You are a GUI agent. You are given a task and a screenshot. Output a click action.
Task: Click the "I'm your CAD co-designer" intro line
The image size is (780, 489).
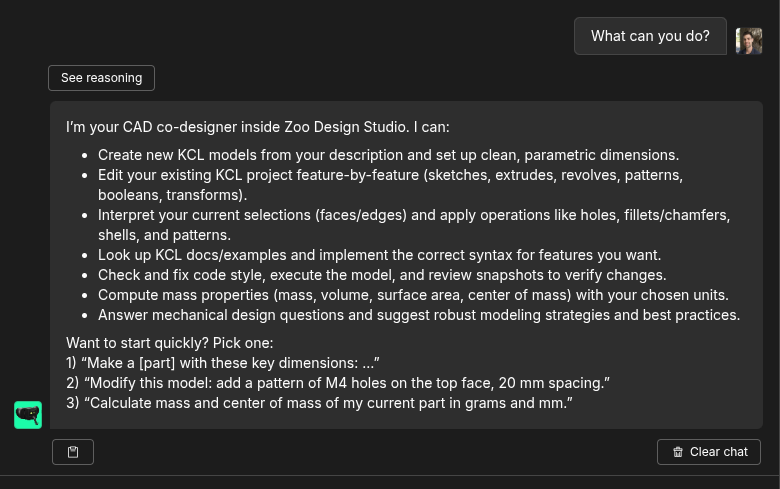(257, 127)
